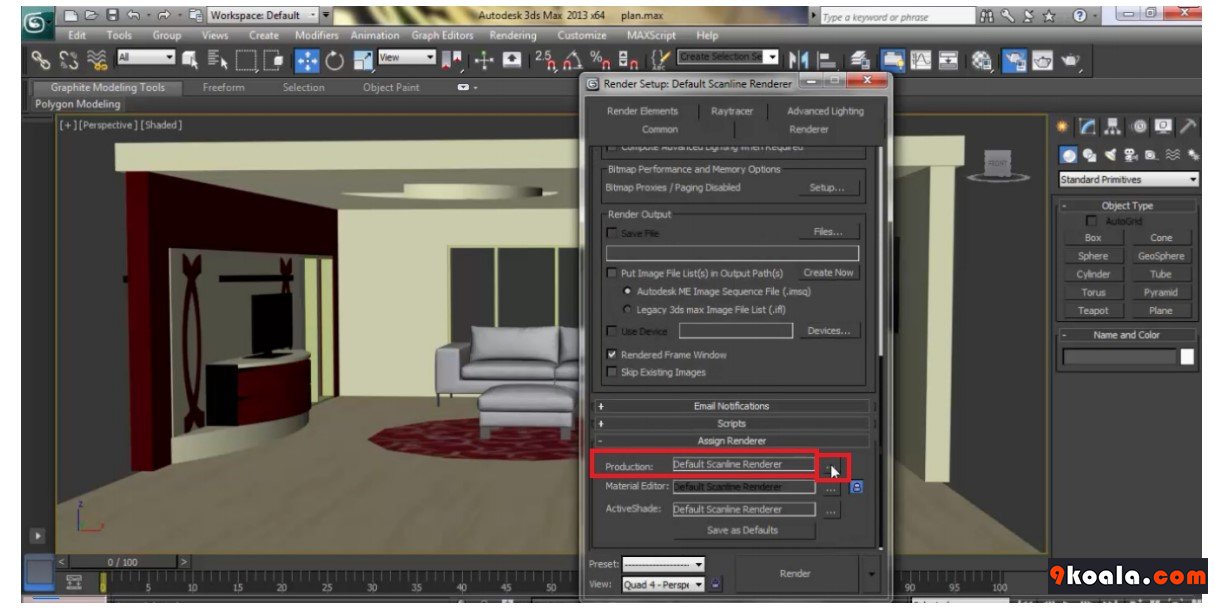Open the Utilities hammer panel
The image size is (1215, 610).
[1188, 127]
